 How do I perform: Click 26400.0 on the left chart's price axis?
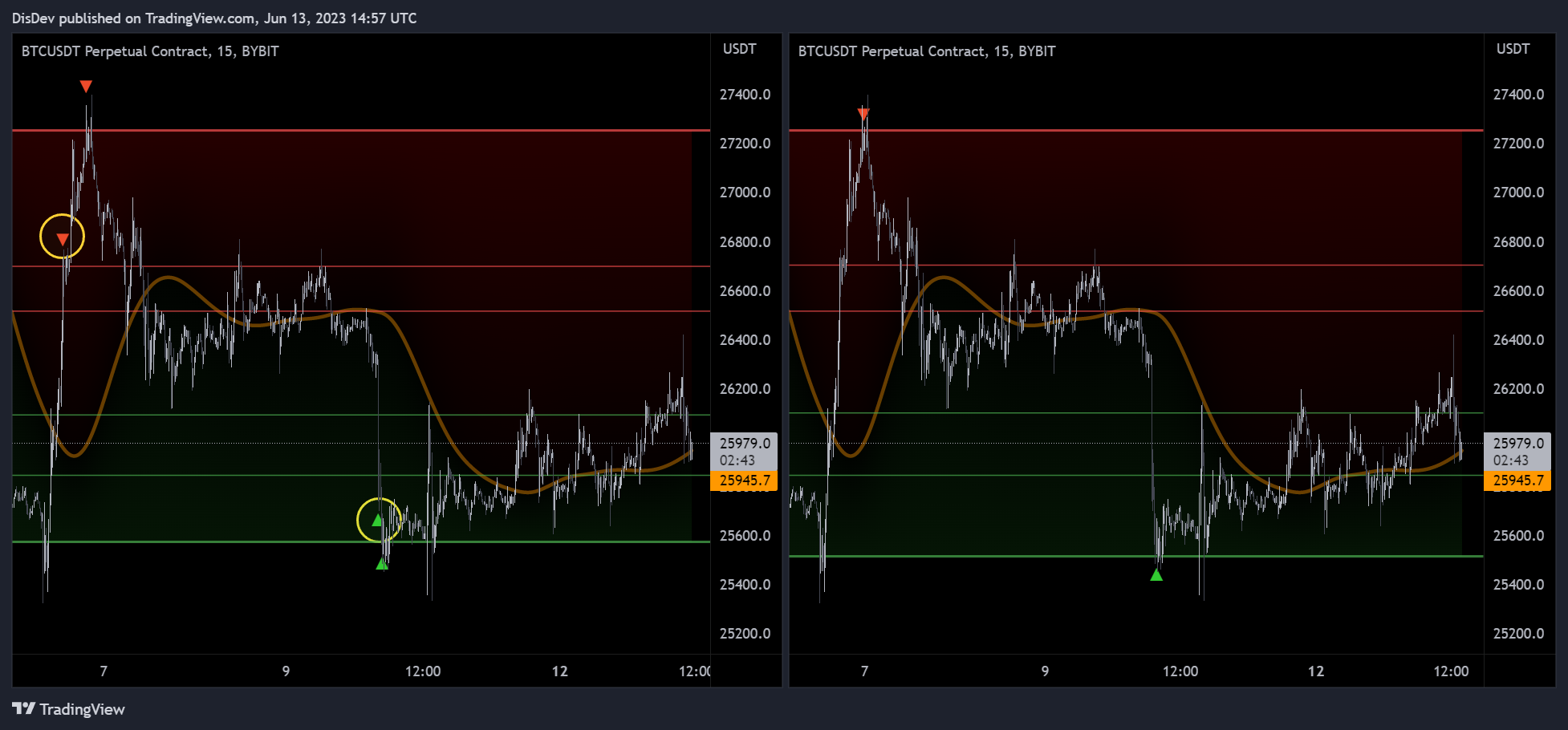pyautogui.click(x=745, y=340)
